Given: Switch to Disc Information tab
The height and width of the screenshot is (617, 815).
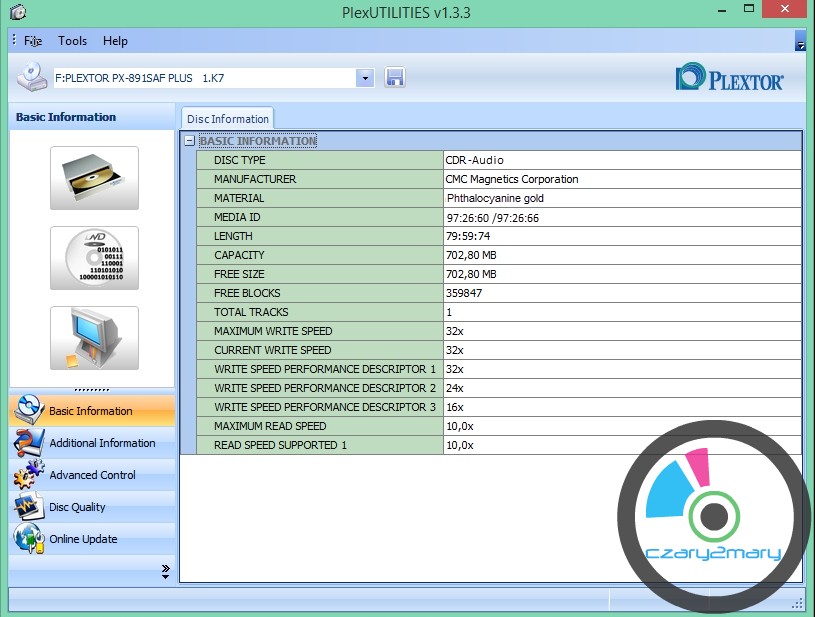Looking at the screenshot, I should [x=227, y=119].
